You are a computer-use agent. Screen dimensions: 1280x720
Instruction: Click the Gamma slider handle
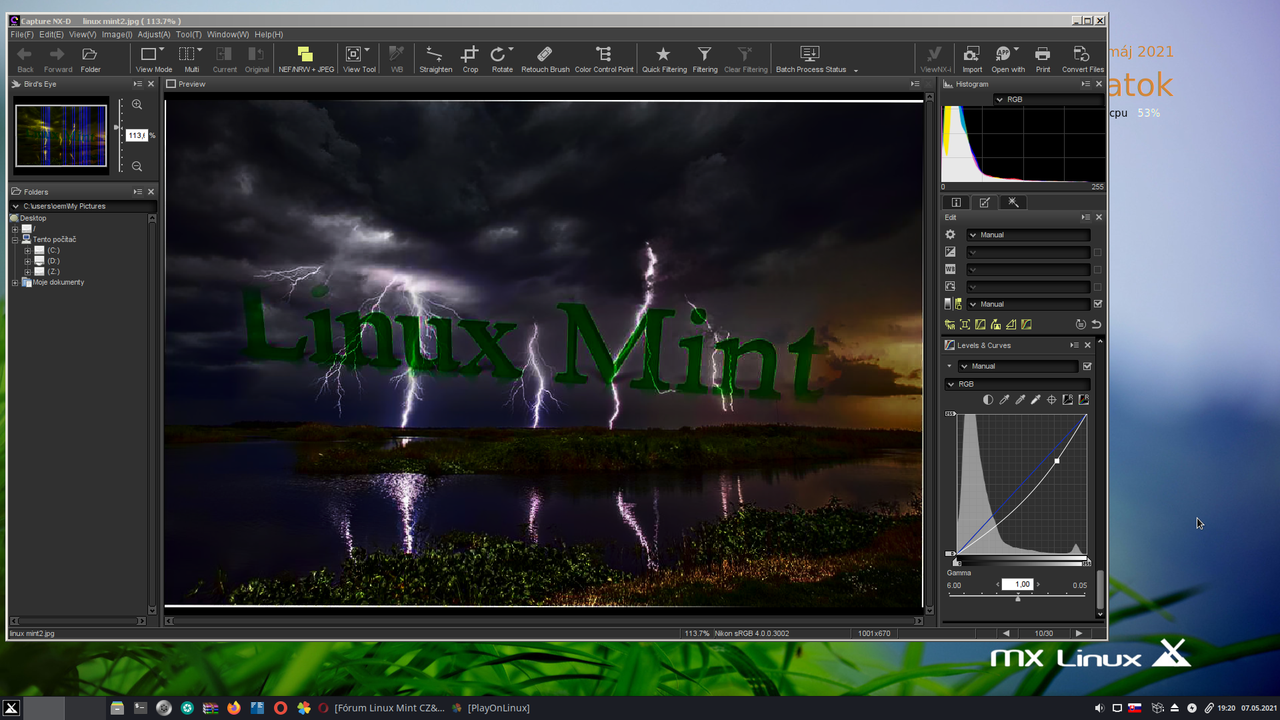pos(1018,598)
